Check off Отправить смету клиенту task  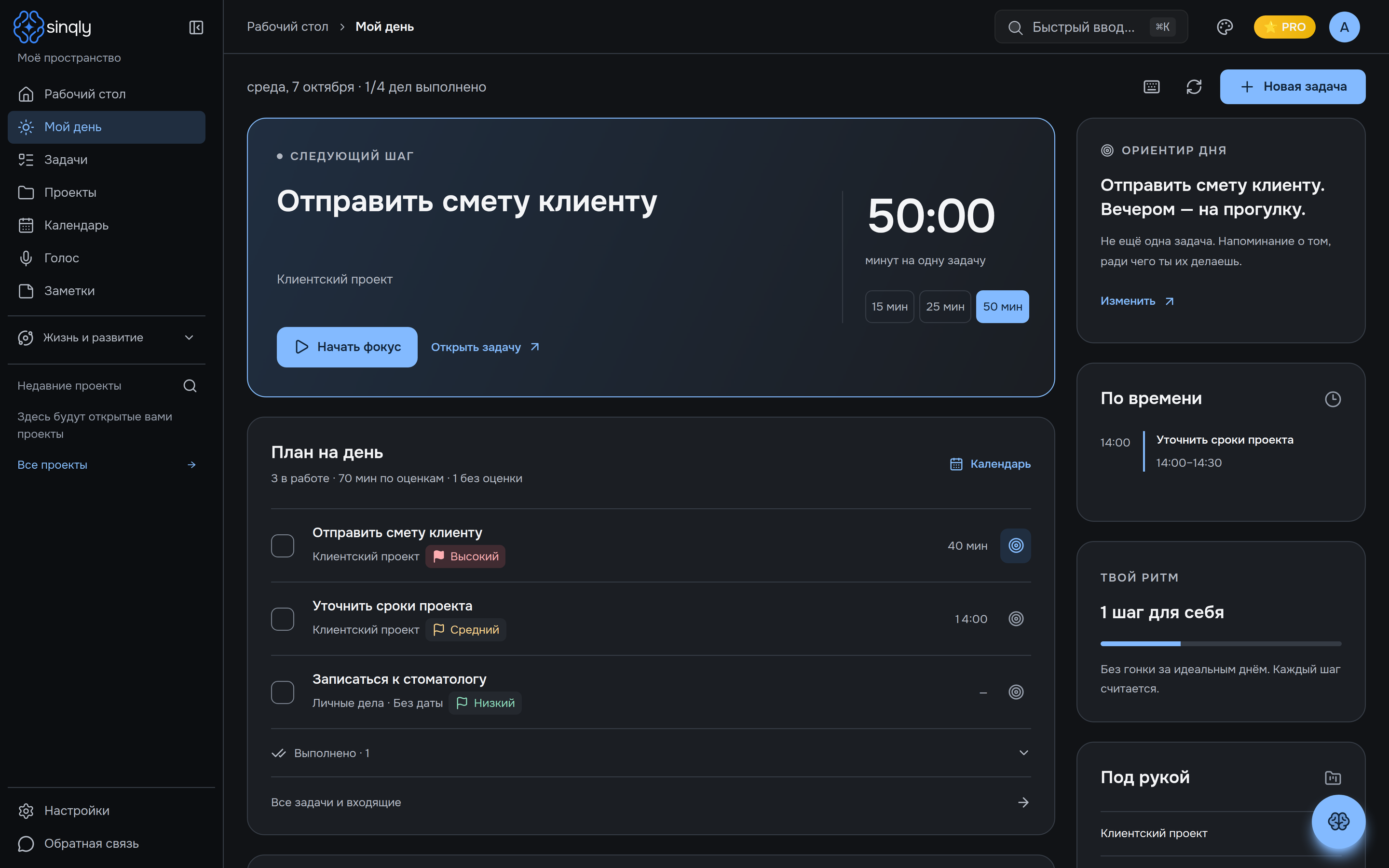[x=283, y=545]
